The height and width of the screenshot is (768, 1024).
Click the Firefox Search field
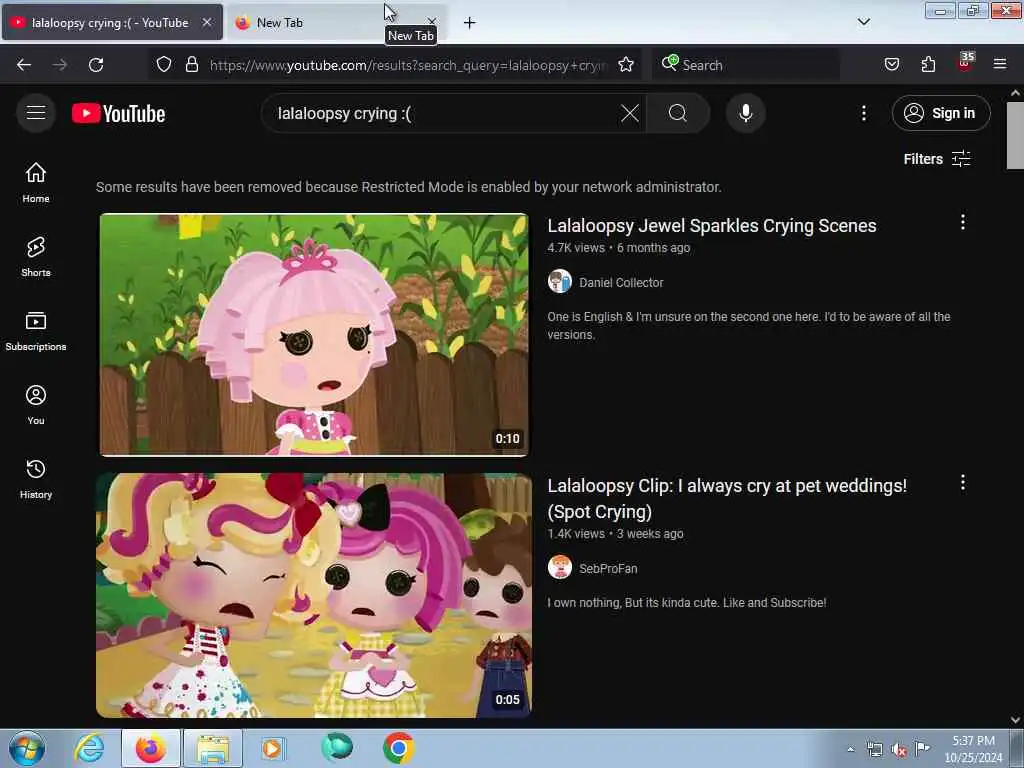[746, 65]
